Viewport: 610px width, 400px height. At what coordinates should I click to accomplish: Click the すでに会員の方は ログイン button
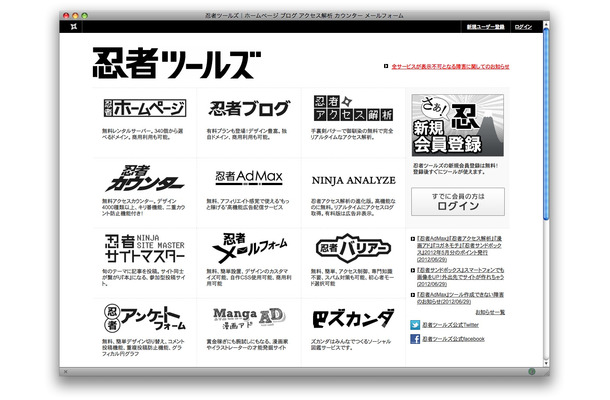tap(458, 202)
